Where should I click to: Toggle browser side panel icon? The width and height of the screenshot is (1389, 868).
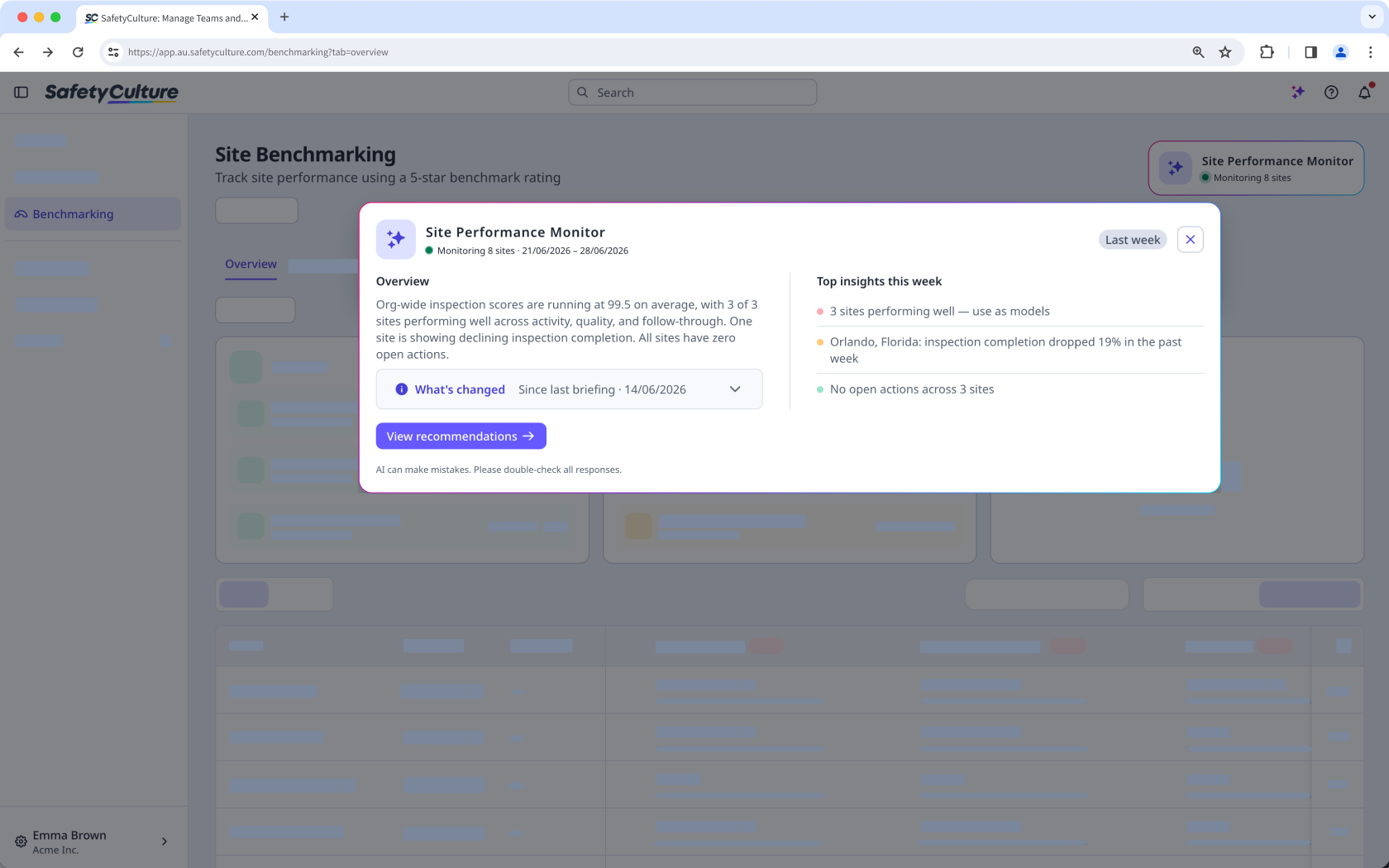(x=1310, y=52)
